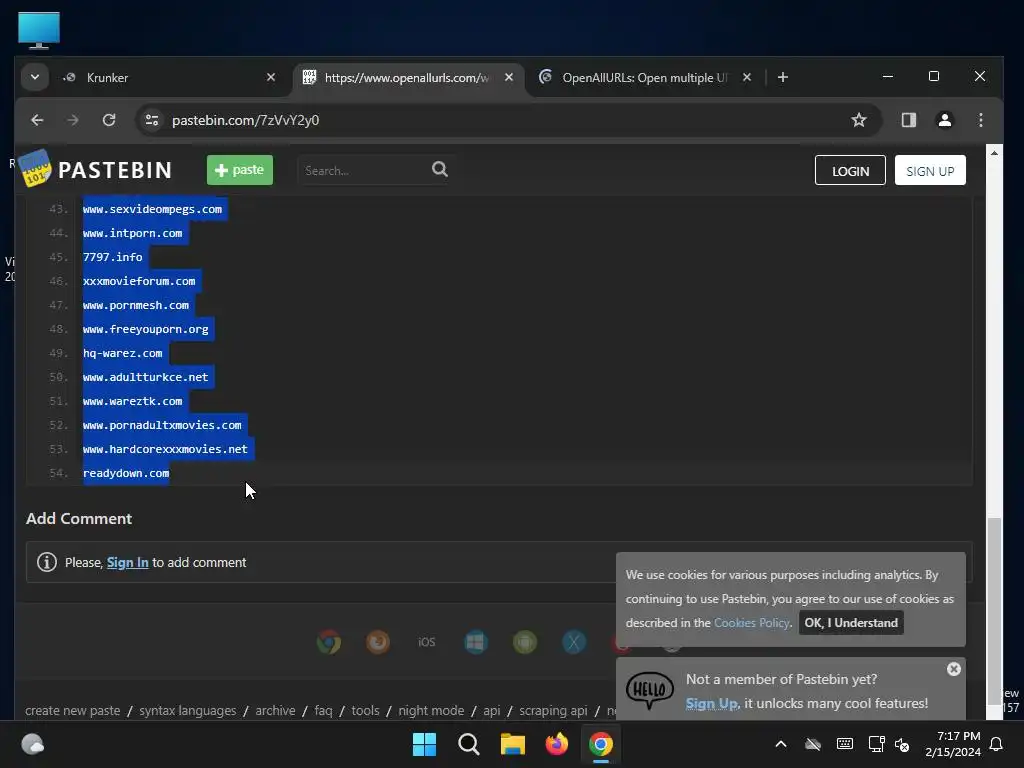Go back to previous page
This screenshot has height=768, width=1024.
[x=37, y=120]
